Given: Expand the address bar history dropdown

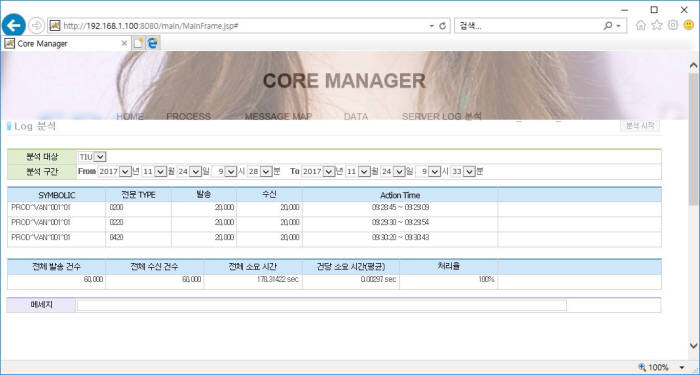Looking at the screenshot, I should 431,26.
